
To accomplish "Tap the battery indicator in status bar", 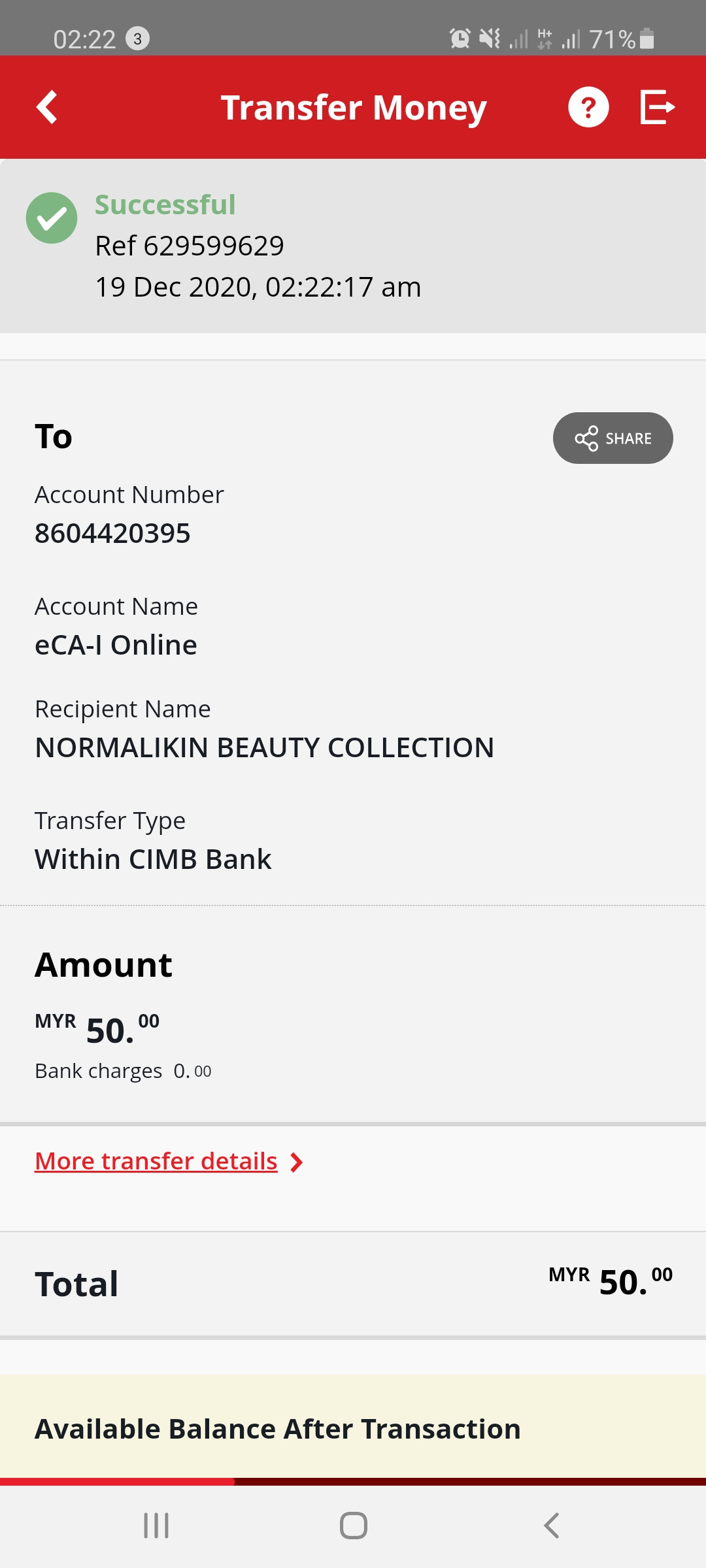I will coord(647,39).
